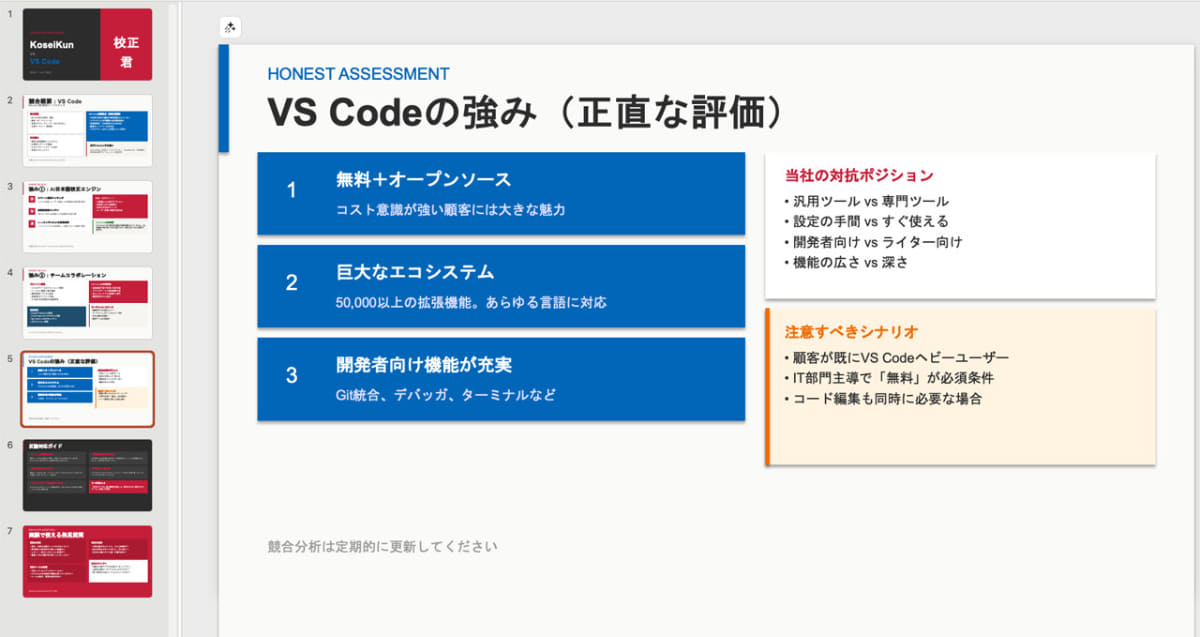Image resolution: width=1200 pixels, height=637 pixels.
Task: Click the text 'Git統合、デバッガ、ターミナルなど'
Action: (445, 395)
